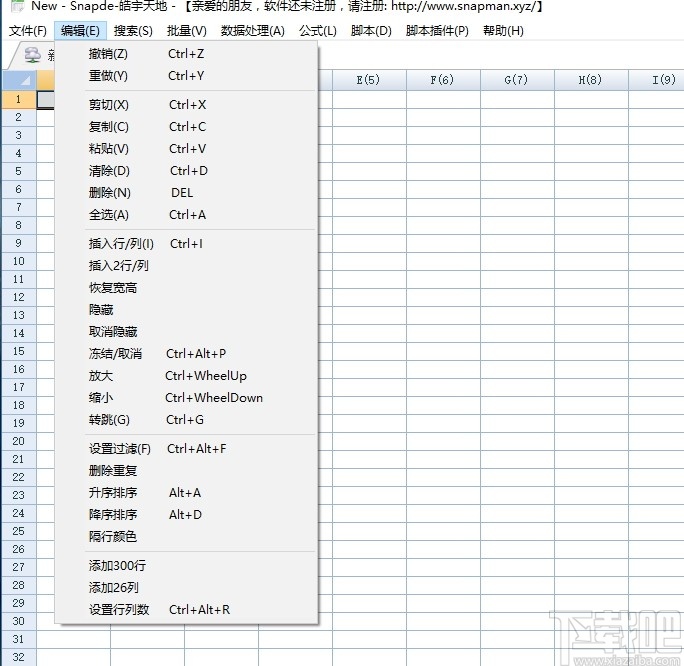Image resolution: width=684 pixels, height=666 pixels.
Task: Select column header E(5)
Action: (369, 80)
